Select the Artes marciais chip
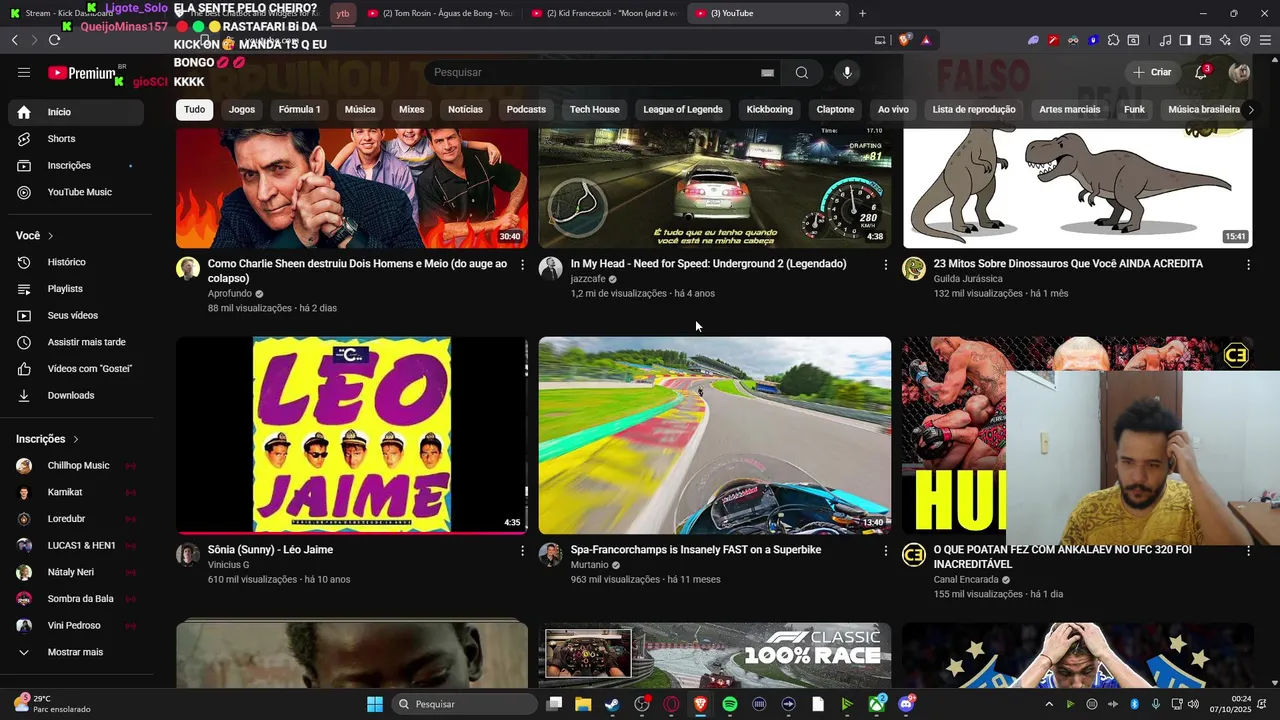Viewport: 1280px width, 720px height. click(x=1069, y=109)
